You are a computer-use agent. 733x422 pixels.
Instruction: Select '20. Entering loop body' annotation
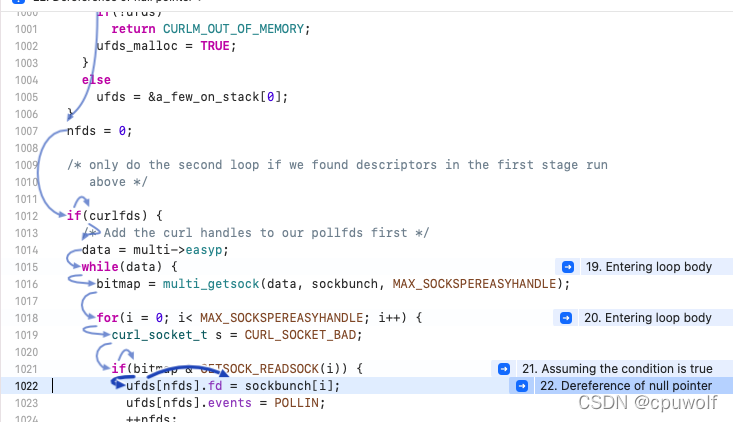click(x=648, y=318)
